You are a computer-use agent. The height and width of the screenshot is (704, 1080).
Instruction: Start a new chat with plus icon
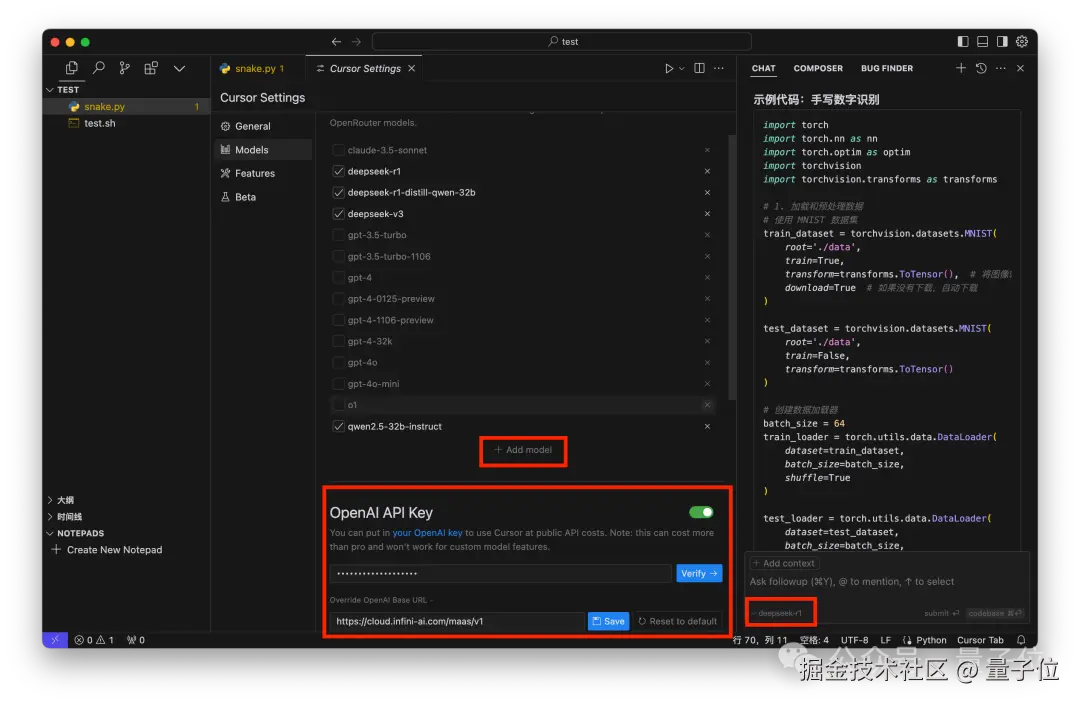point(961,68)
